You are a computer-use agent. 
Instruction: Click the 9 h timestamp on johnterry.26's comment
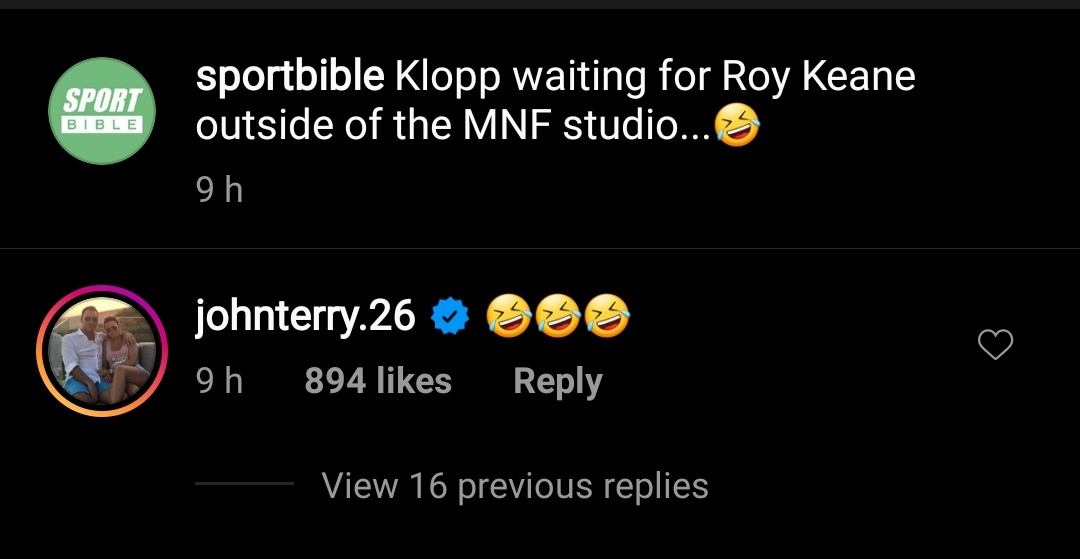(219, 381)
